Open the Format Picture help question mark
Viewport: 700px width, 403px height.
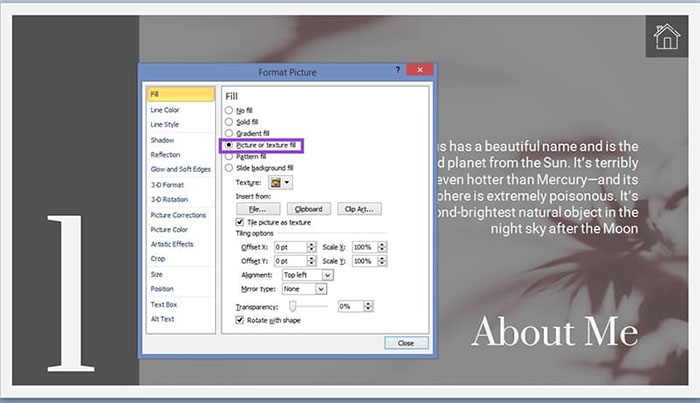(x=397, y=70)
